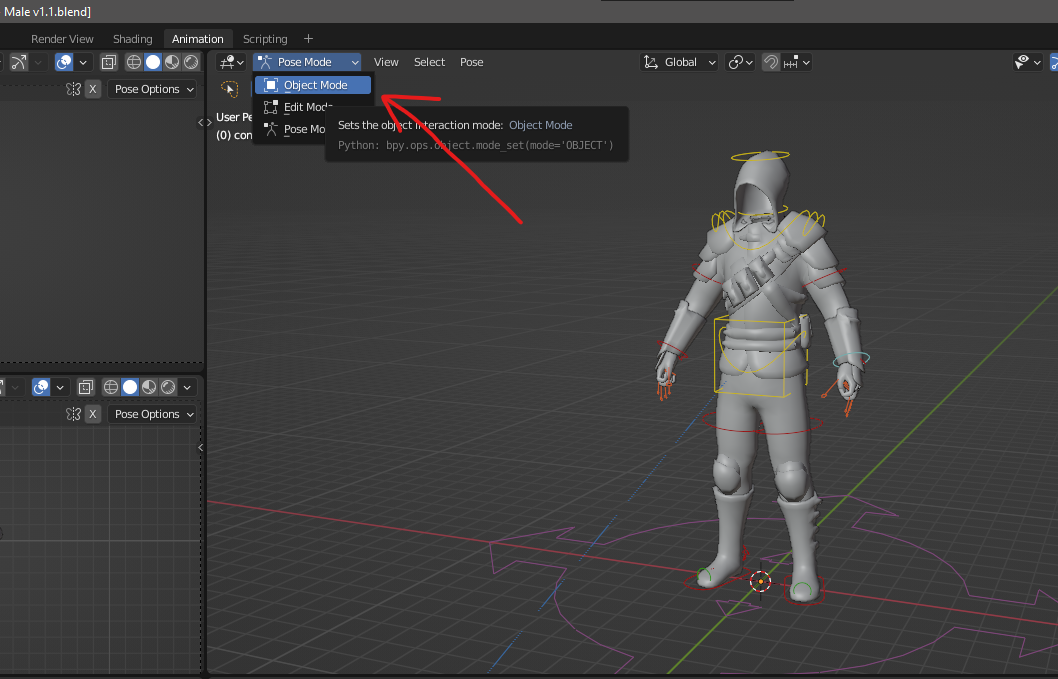The width and height of the screenshot is (1058, 679).
Task: Open the interaction mode dropdown showing Pose Mode
Action: tap(306, 61)
